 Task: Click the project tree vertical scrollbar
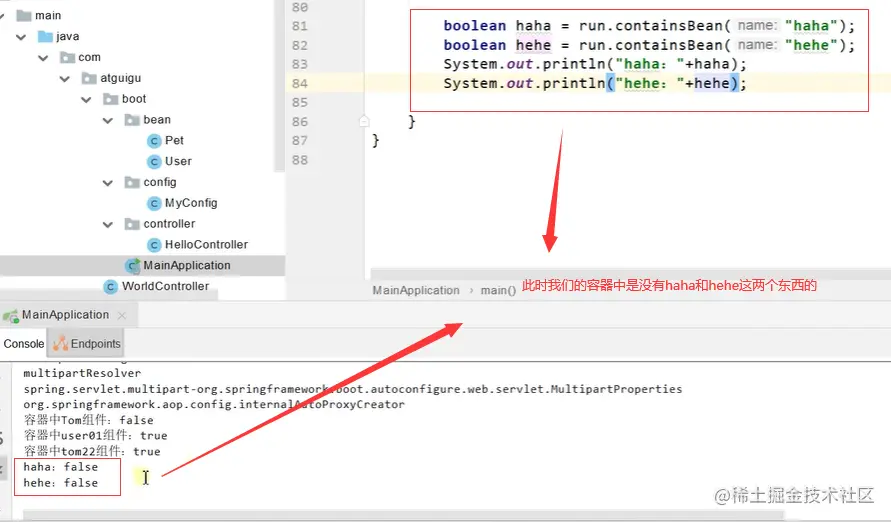click(278, 85)
